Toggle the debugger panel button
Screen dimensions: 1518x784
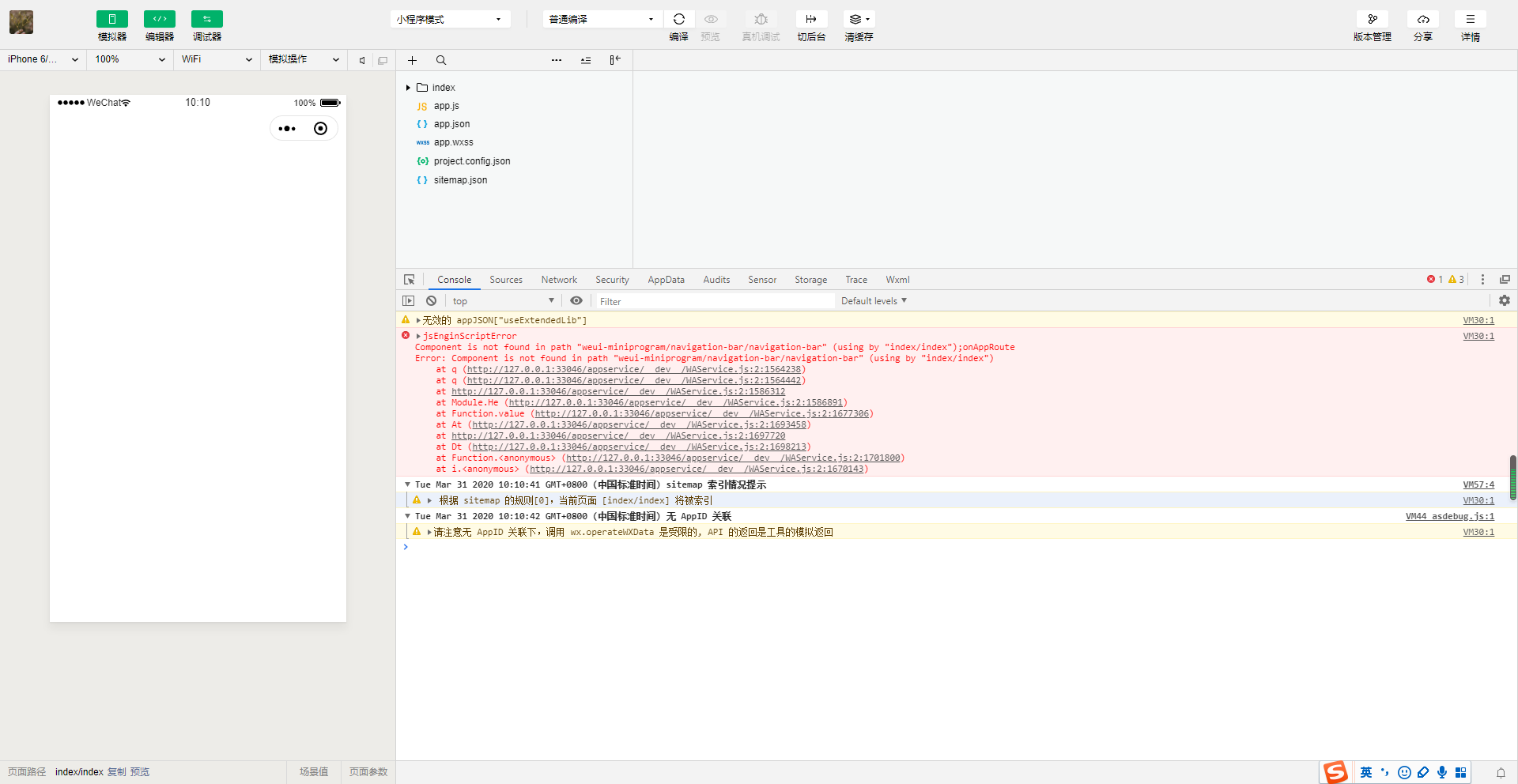pyautogui.click(x=206, y=19)
